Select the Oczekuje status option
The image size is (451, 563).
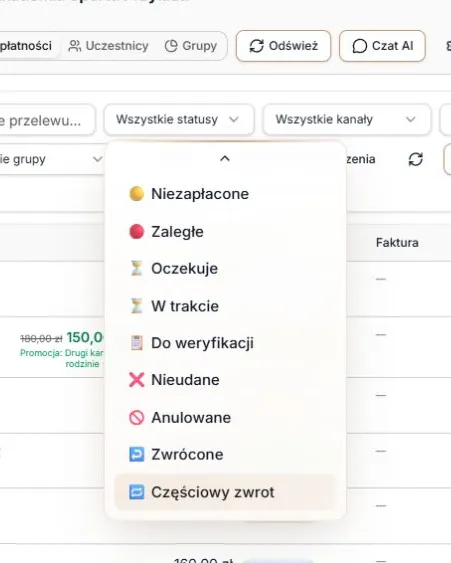point(225,269)
